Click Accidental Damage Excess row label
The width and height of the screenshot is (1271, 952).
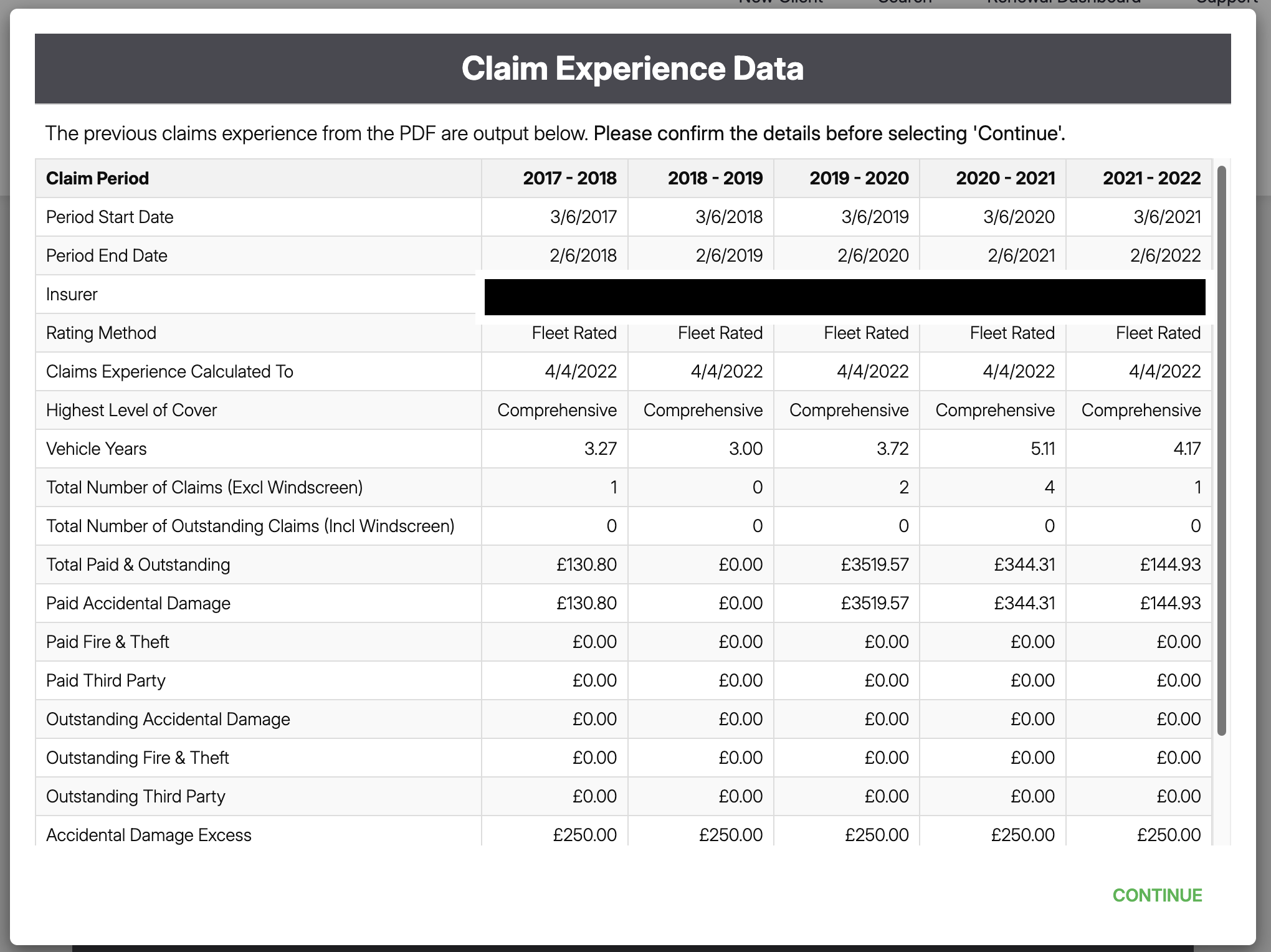coord(149,835)
